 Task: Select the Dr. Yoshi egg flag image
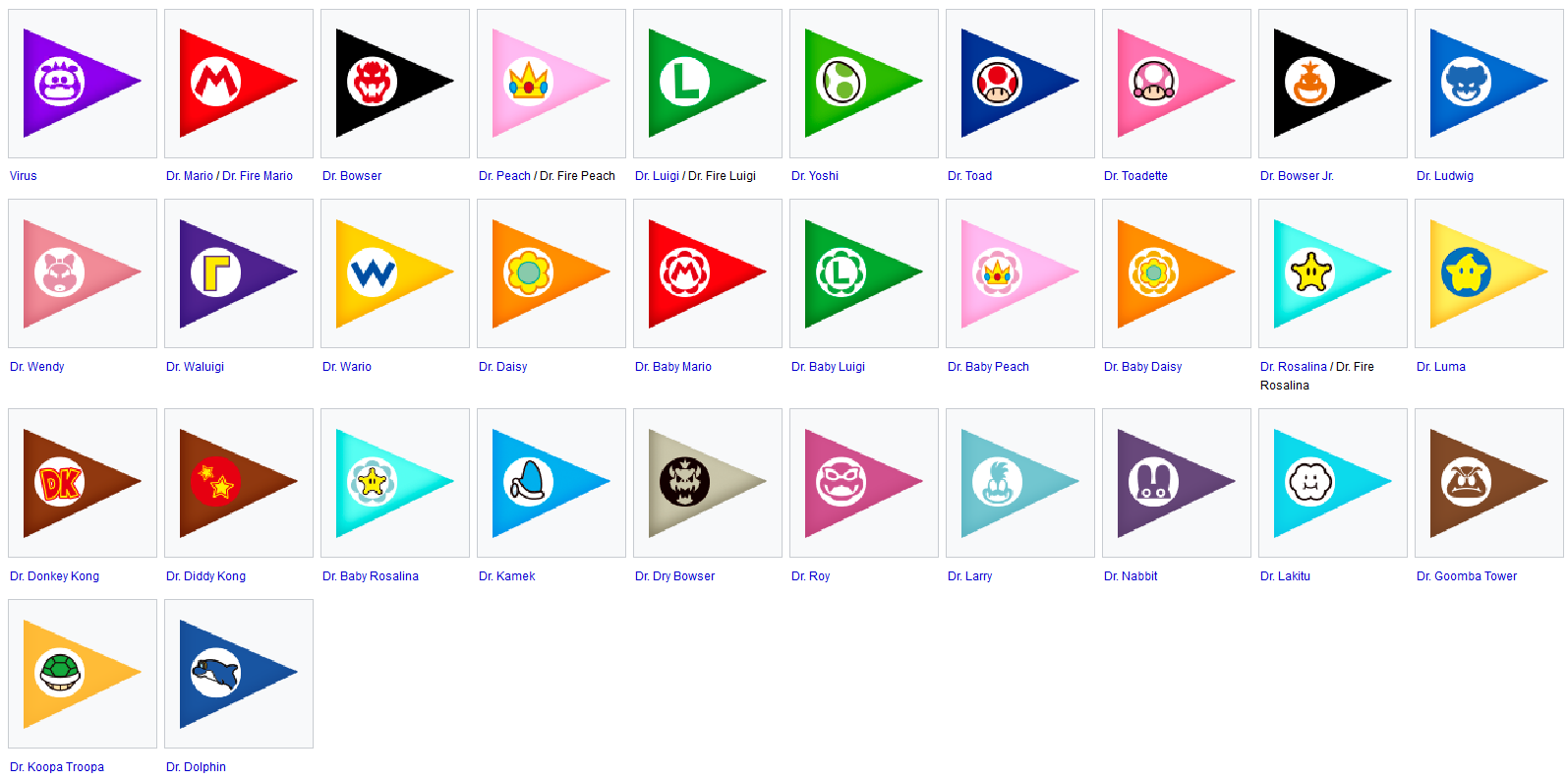click(864, 83)
